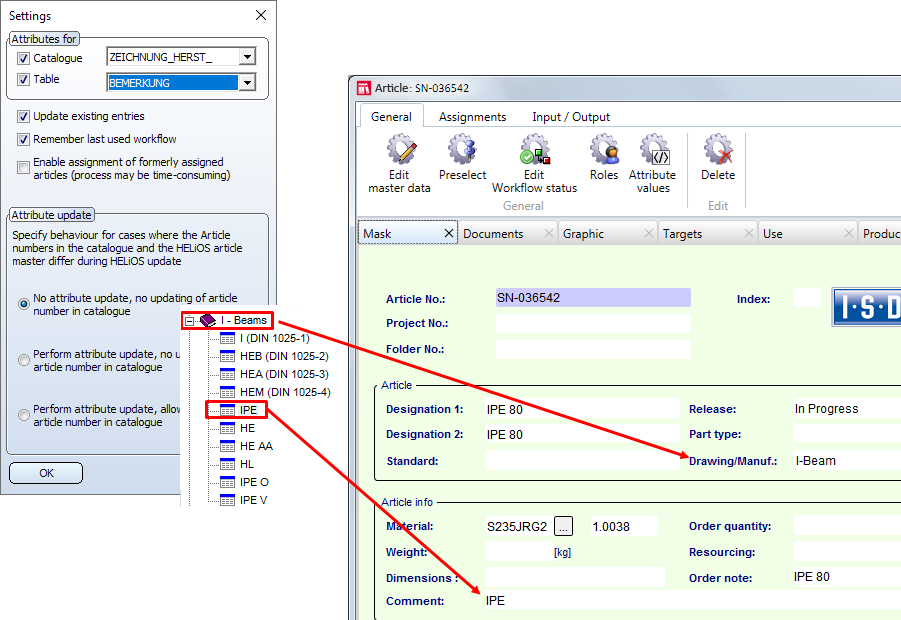
Task: Open the Roles tool
Action: pyautogui.click(x=604, y=149)
